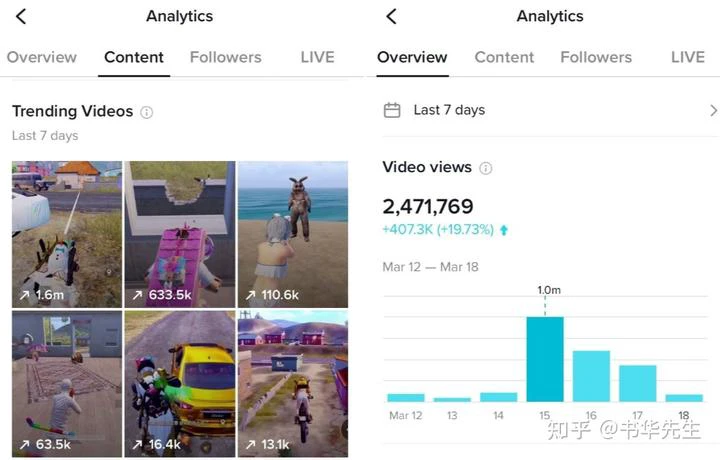
Task: Select the Mar 18 chart bar
Action: pyautogui.click(x=684, y=398)
